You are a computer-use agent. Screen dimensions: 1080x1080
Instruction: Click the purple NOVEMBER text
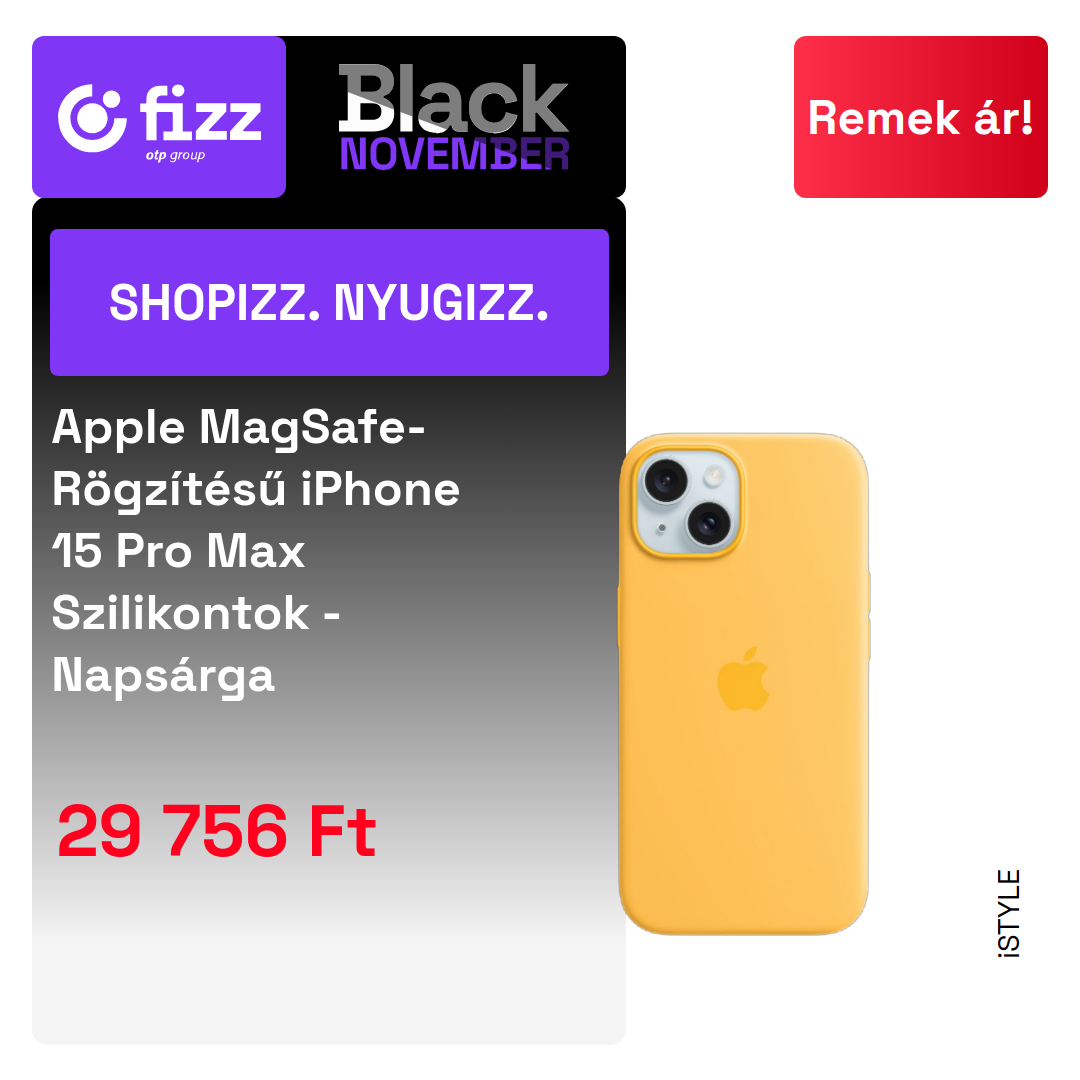tap(454, 154)
